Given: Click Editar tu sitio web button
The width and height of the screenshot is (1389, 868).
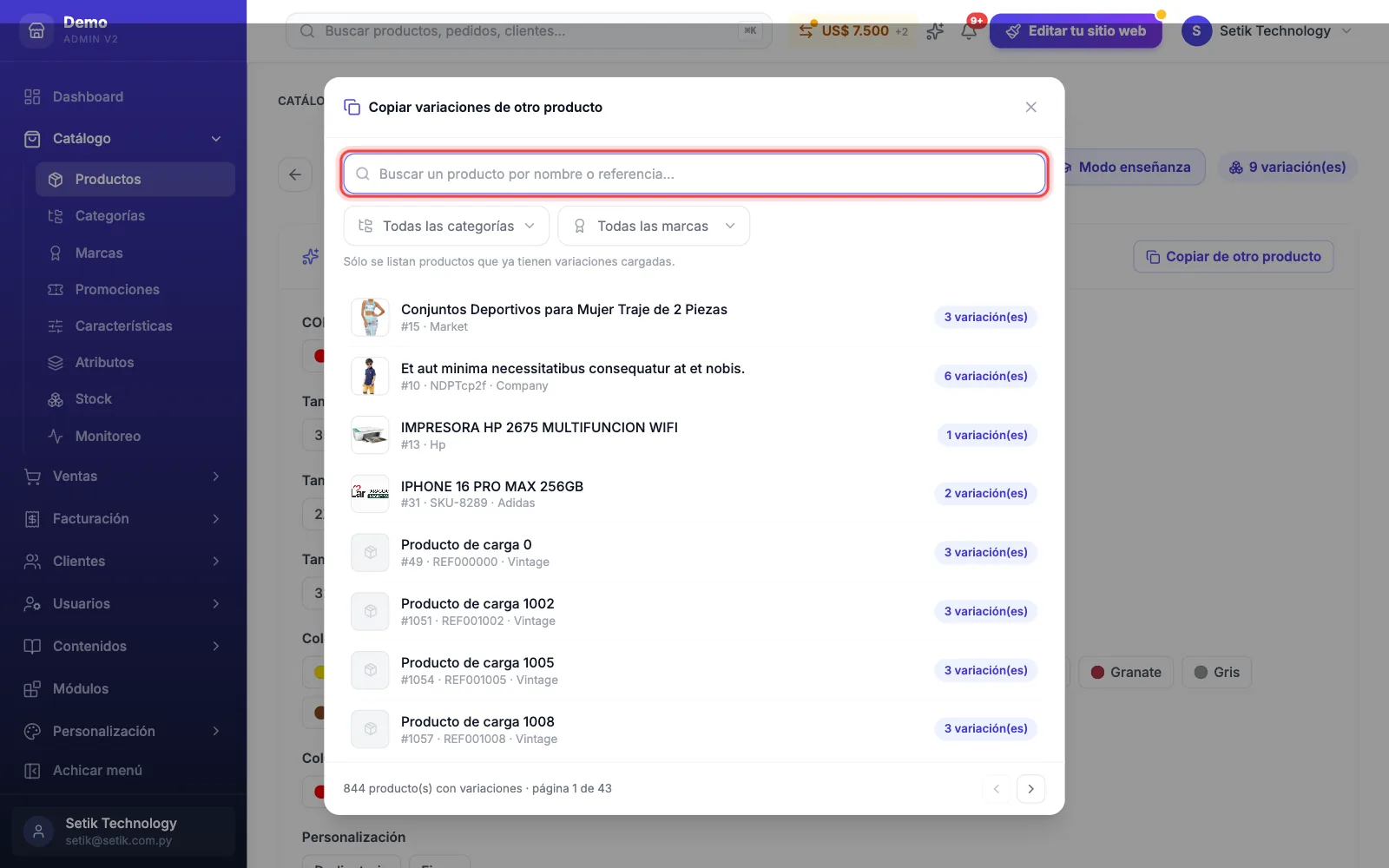Looking at the screenshot, I should 1076,31.
